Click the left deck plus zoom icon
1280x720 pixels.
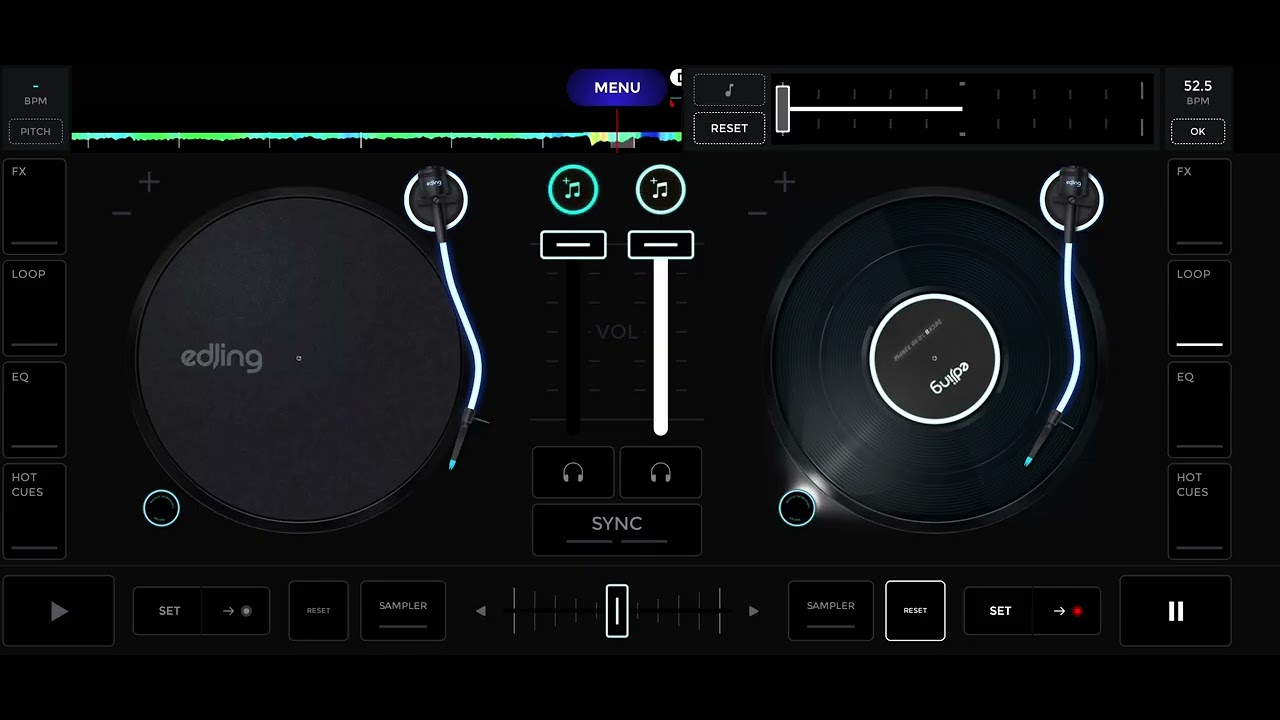[x=149, y=182]
